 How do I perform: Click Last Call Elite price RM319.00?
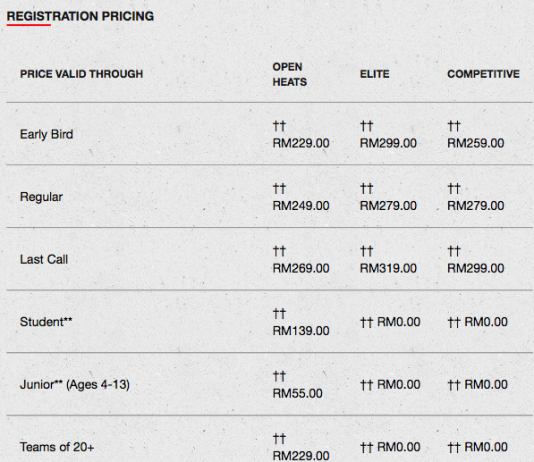pos(388,268)
